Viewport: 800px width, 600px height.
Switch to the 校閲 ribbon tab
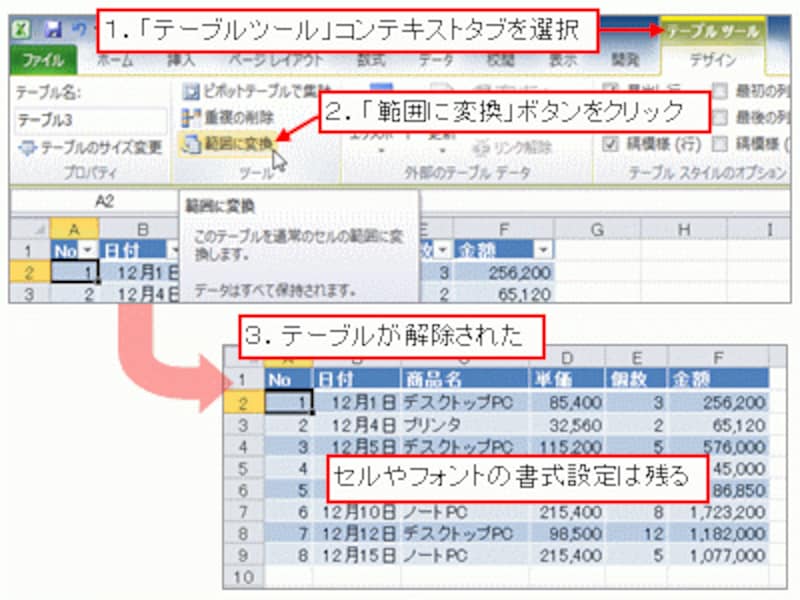click(x=500, y=61)
